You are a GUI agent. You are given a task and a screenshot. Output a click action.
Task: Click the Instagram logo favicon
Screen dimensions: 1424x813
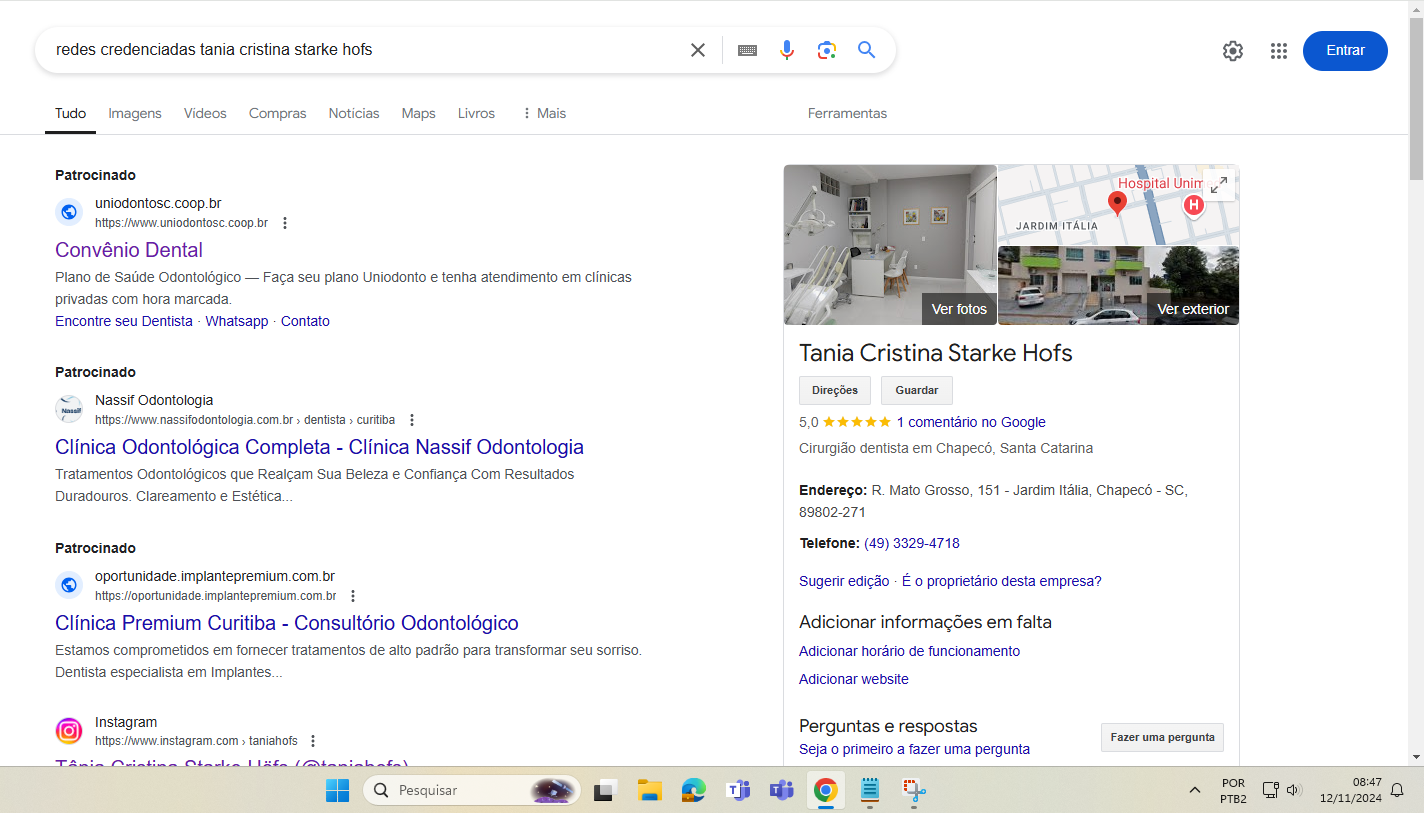pos(69,731)
